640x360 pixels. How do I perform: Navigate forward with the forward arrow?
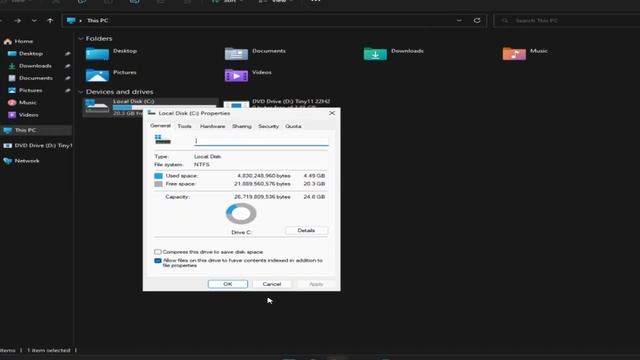coord(17,20)
